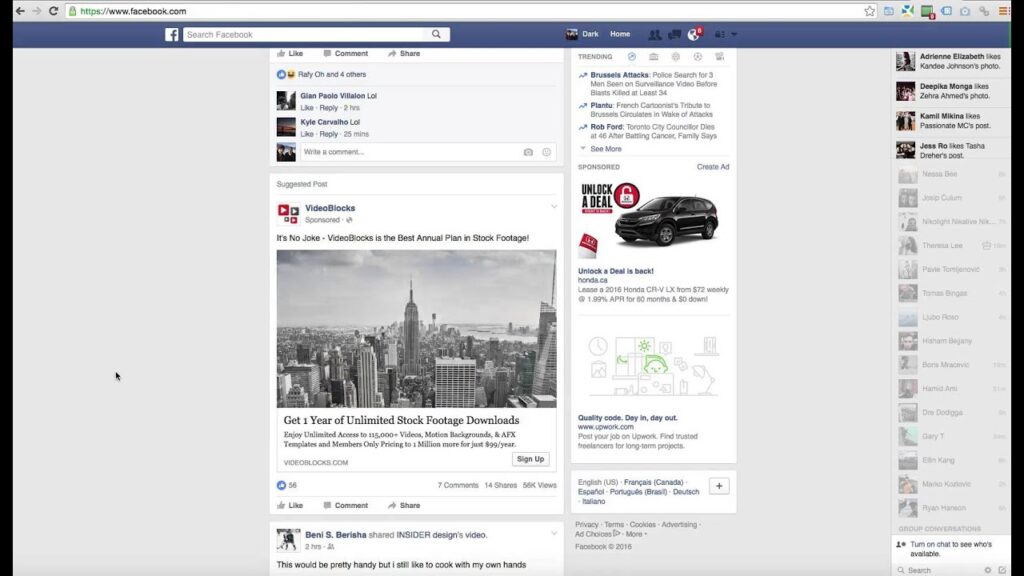Click the camera extension icon in browser toolbar
This screenshot has height=576, width=1024.
click(x=965, y=11)
